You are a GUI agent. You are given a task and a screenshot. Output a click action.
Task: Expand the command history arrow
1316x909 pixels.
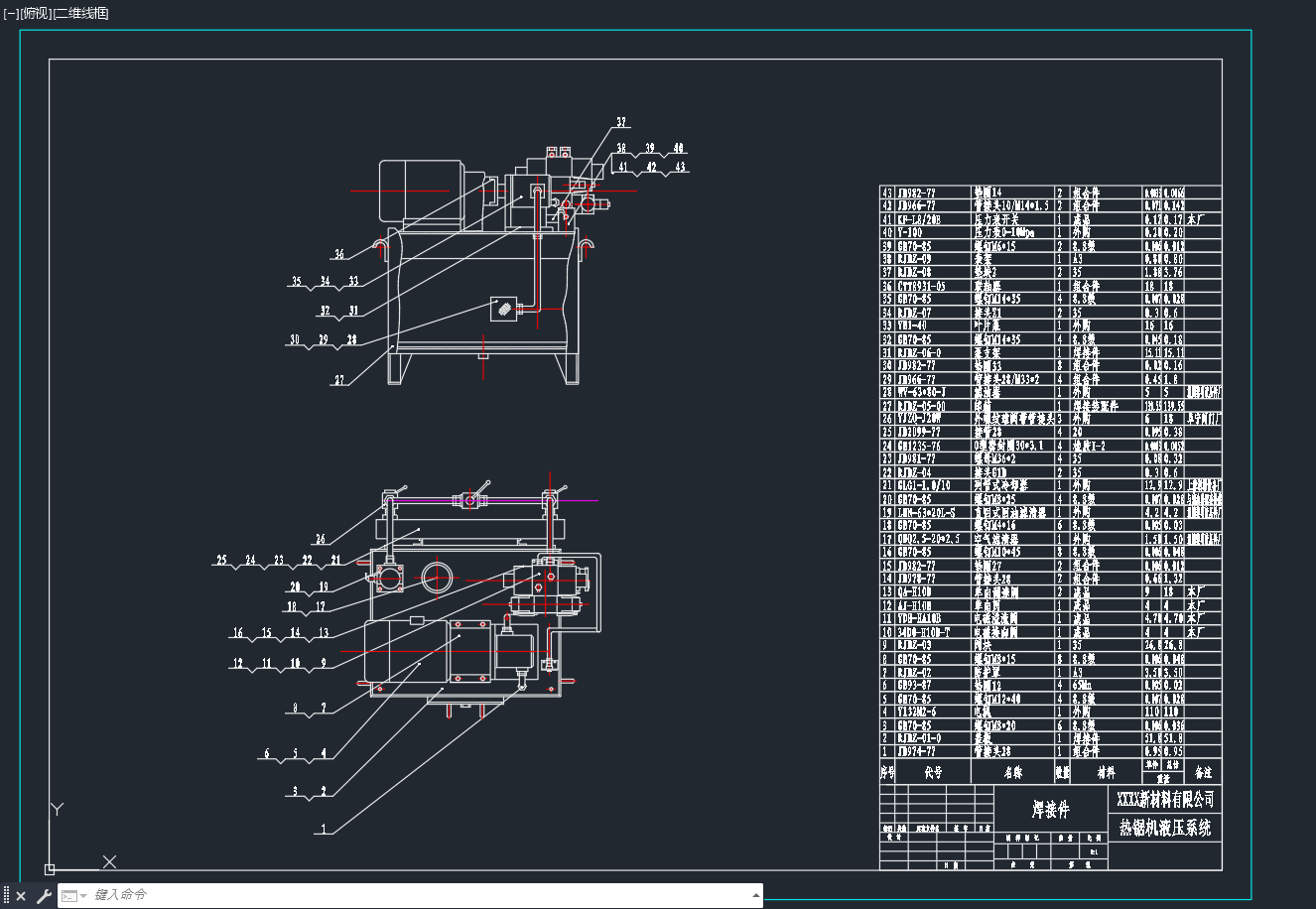[x=757, y=895]
